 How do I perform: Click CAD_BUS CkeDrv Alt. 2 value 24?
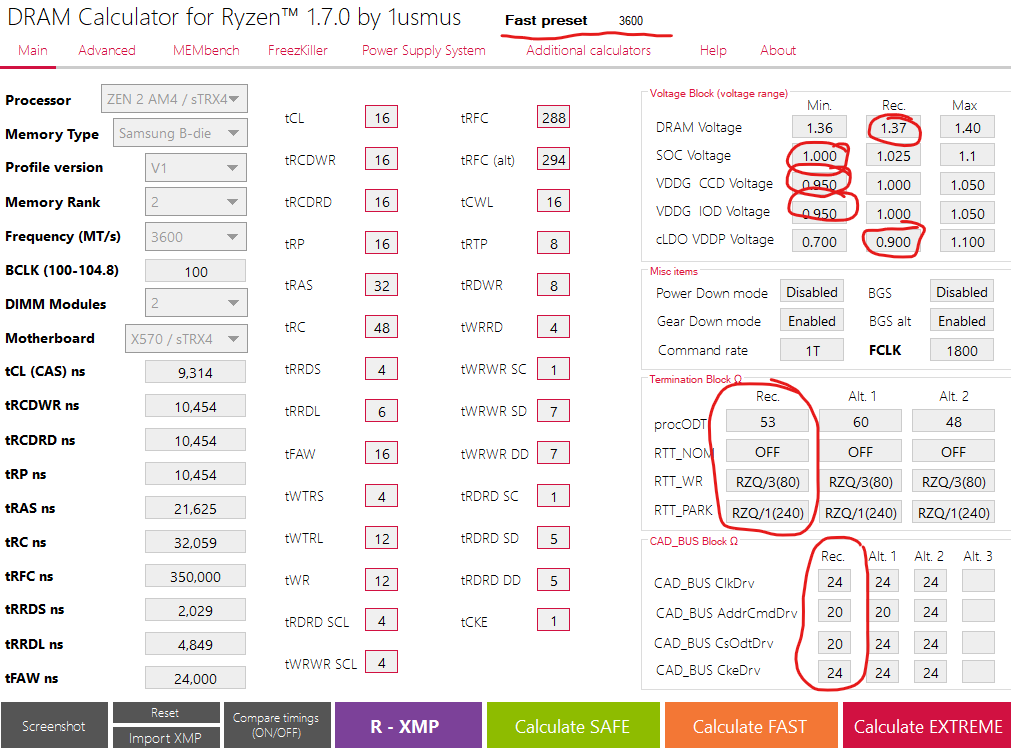(x=930, y=673)
